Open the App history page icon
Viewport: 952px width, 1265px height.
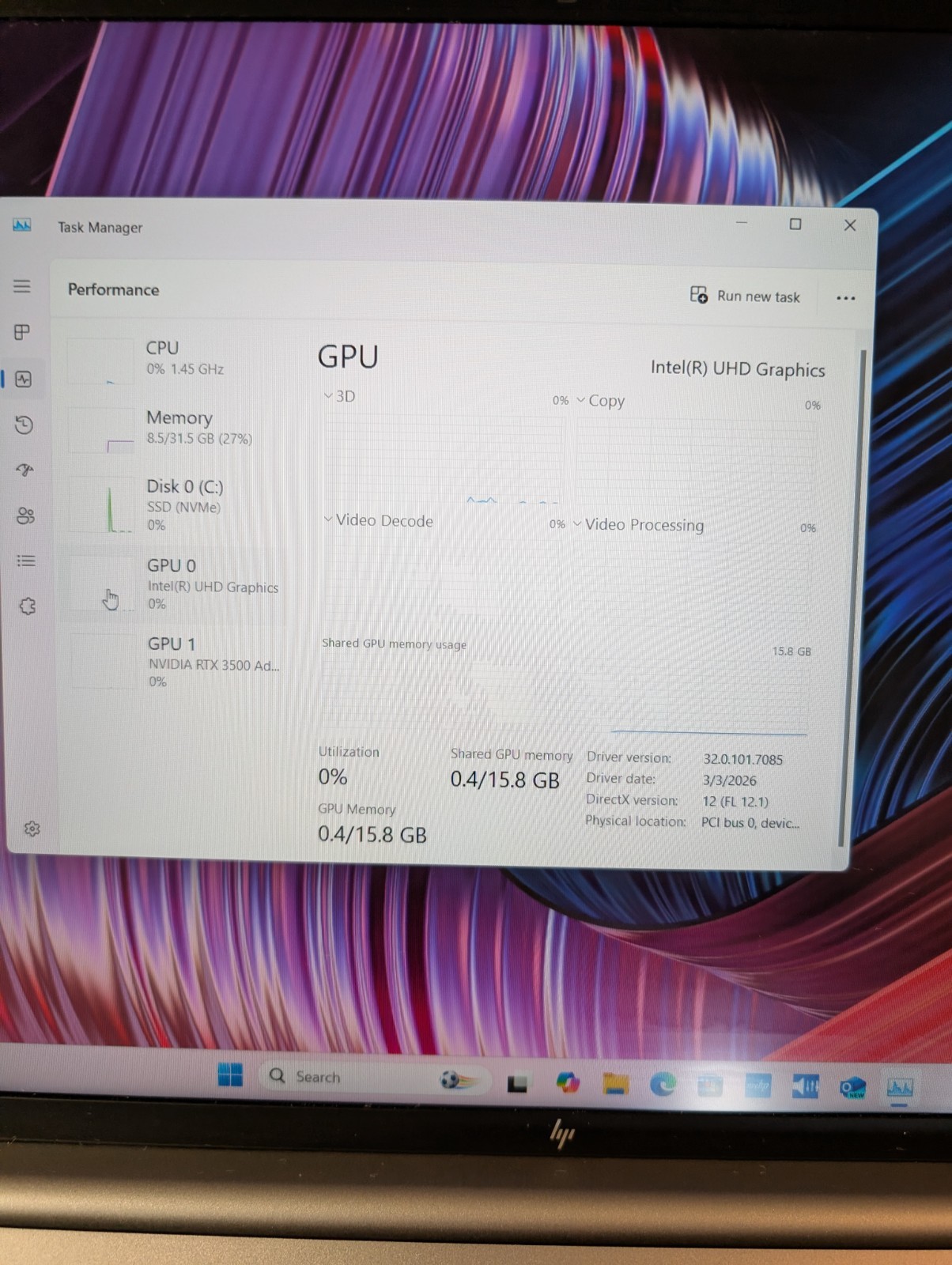point(25,425)
